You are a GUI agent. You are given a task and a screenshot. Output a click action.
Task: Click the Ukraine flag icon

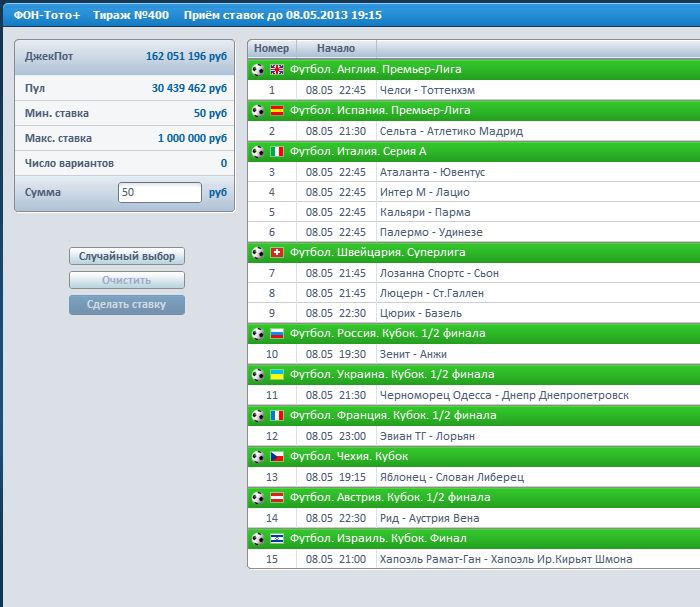coord(277,374)
